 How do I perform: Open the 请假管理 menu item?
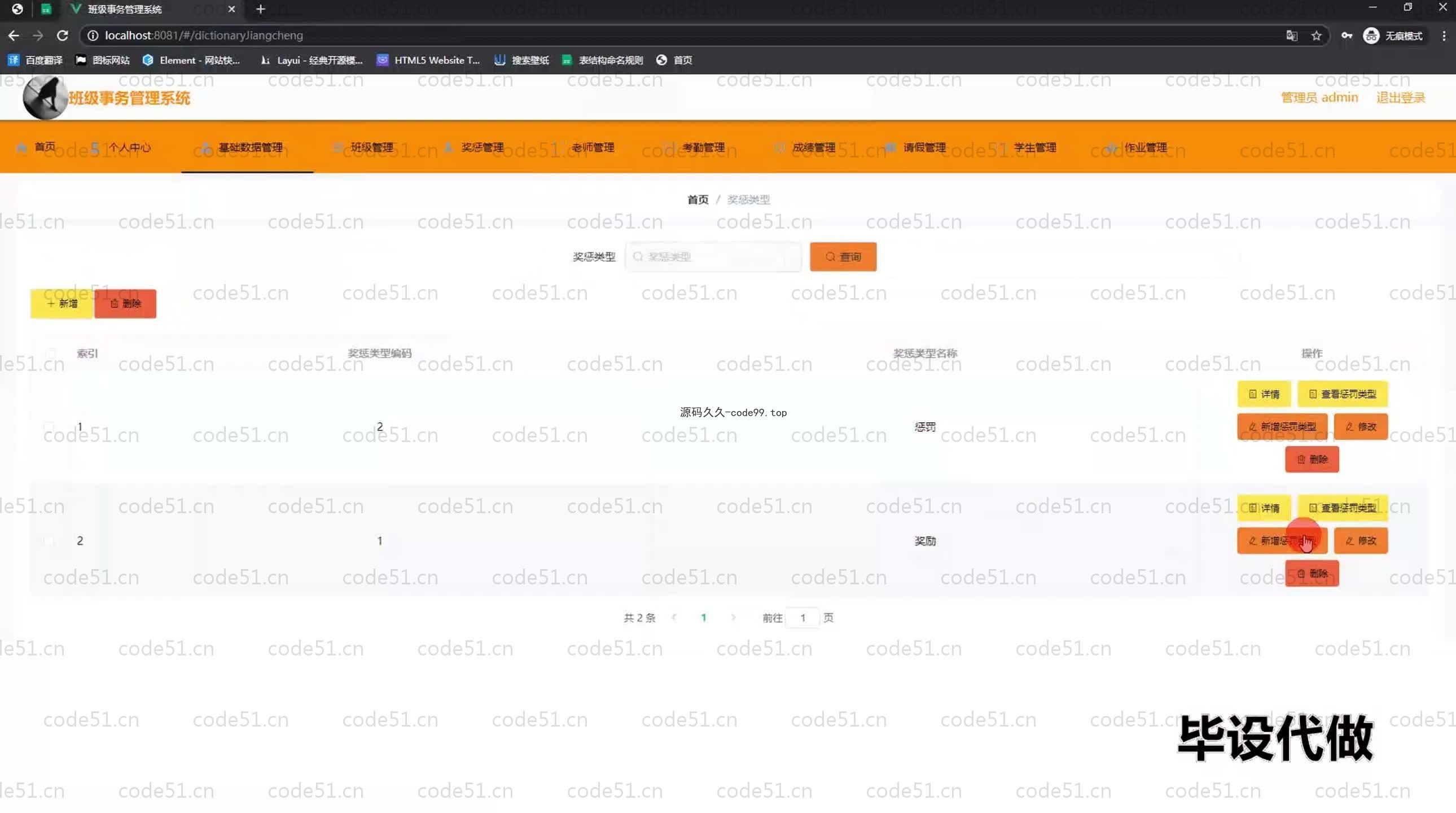pos(916,147)
